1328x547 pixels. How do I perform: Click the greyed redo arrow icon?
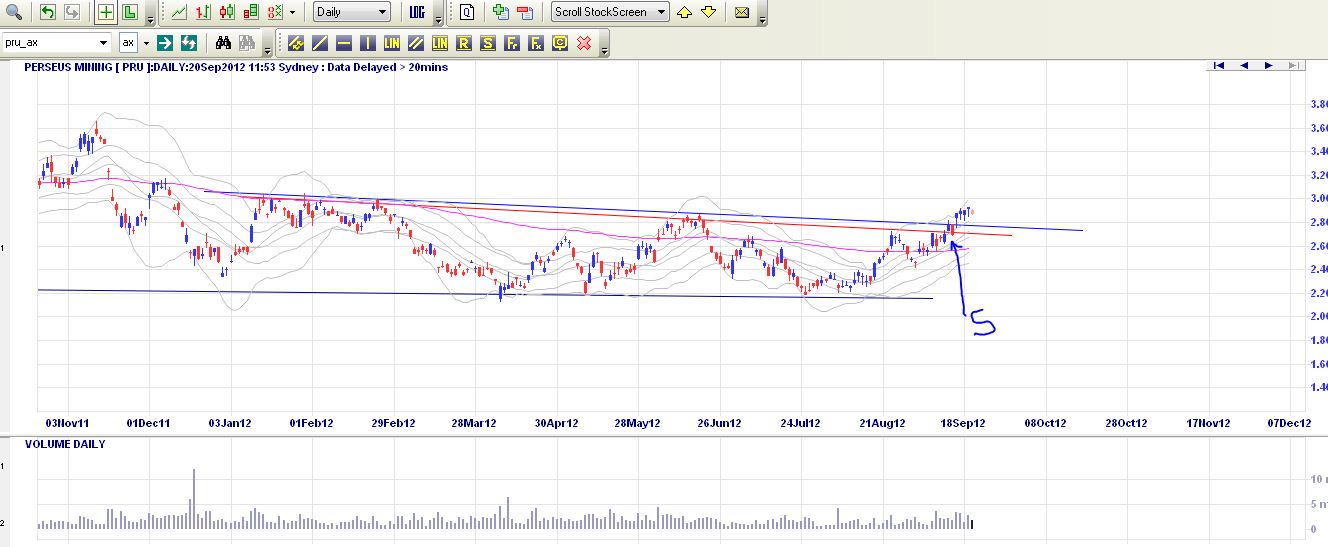point(71,12)
